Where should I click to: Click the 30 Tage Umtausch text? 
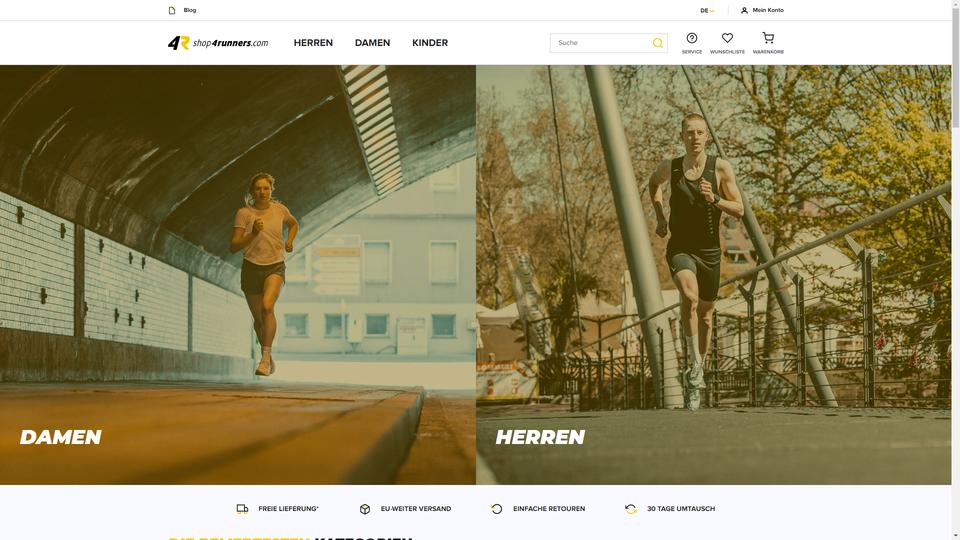(681, 509)
